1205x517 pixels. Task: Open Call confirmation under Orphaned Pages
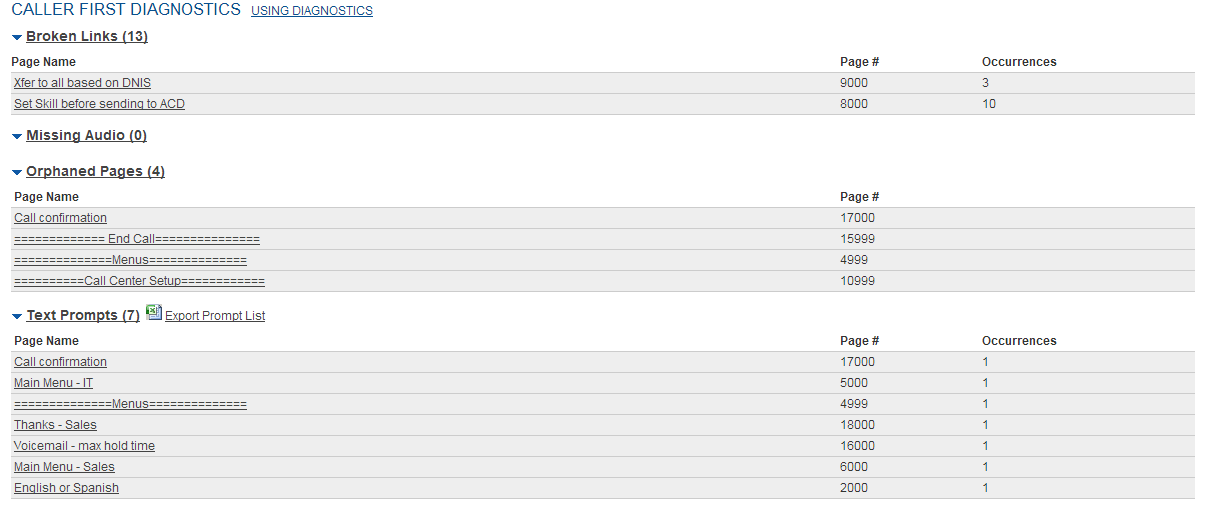click(60, 218)
